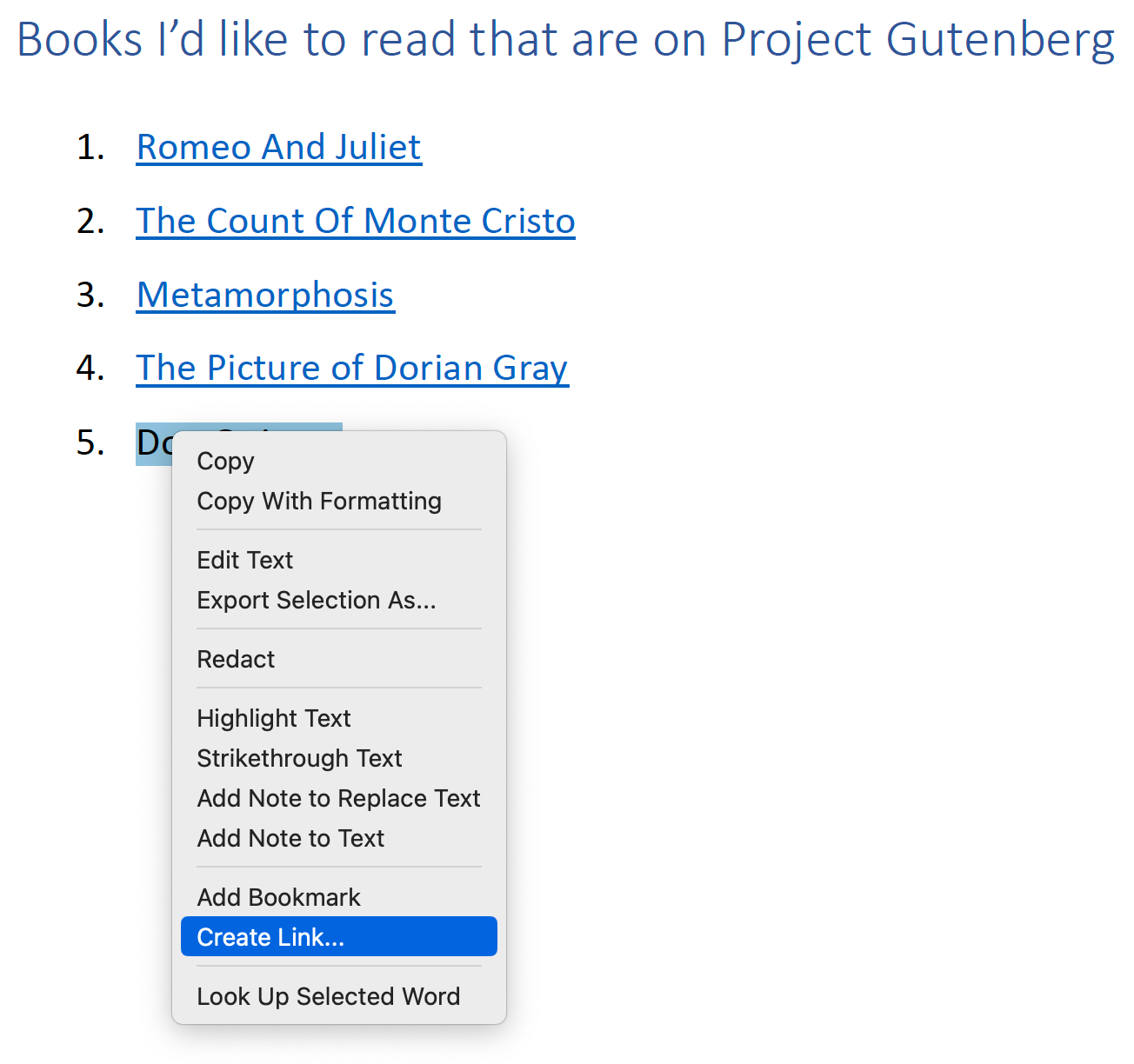Look up the selected word

pos(329,996)
